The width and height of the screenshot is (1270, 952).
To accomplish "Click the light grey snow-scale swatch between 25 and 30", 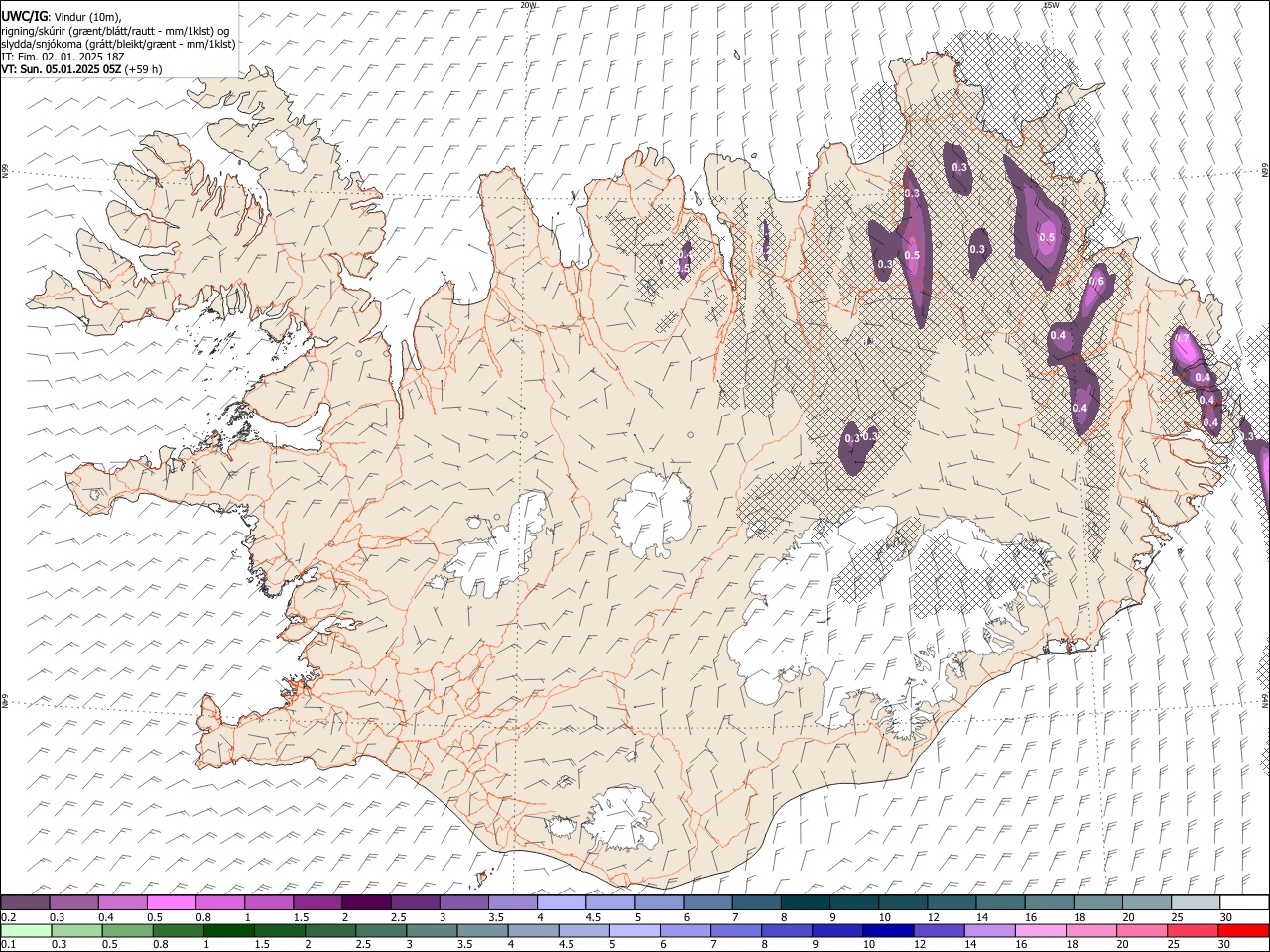I will click(x=1196, y=902).
